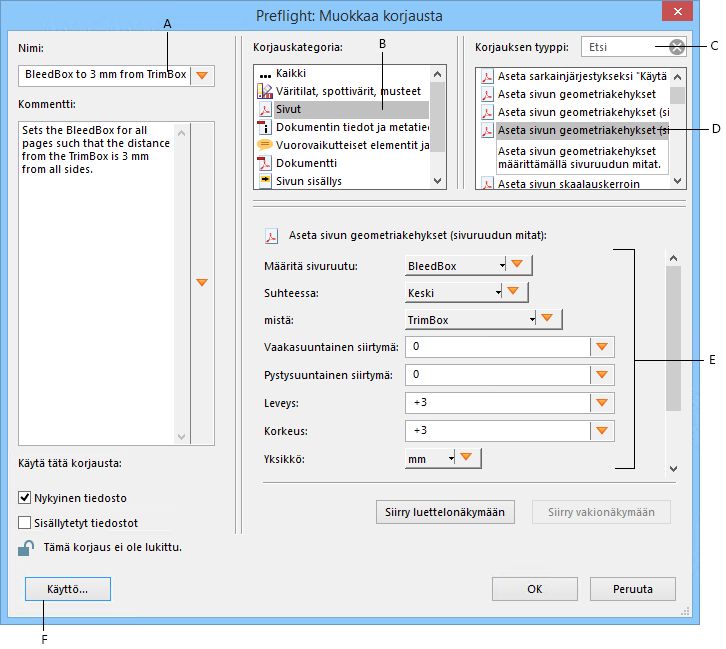Click Korjauksen tyyppi list scroll down arrow
The image size is (726, 649).
[677, 181]
